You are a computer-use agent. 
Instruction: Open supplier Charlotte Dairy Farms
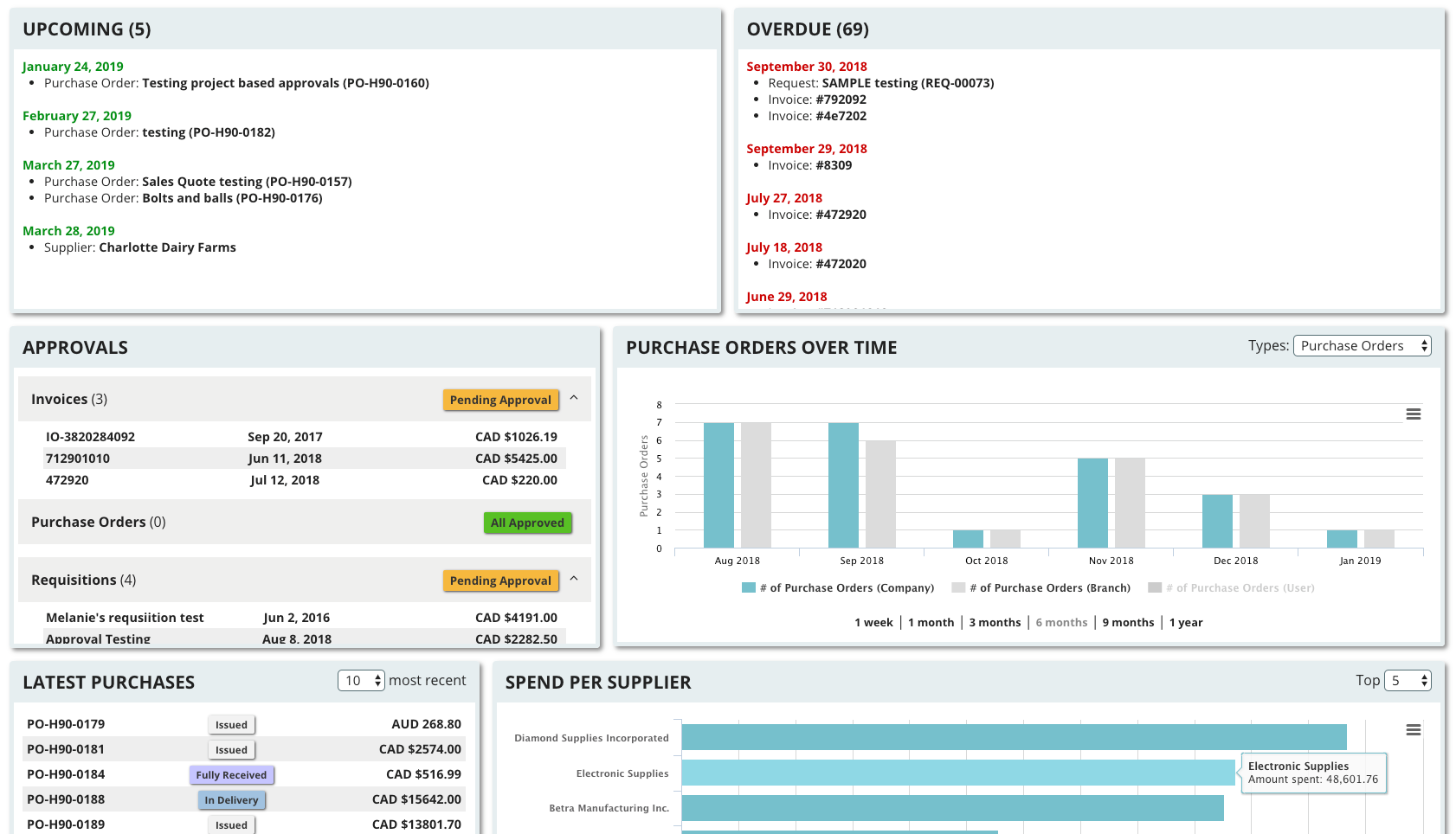[167, 247]
